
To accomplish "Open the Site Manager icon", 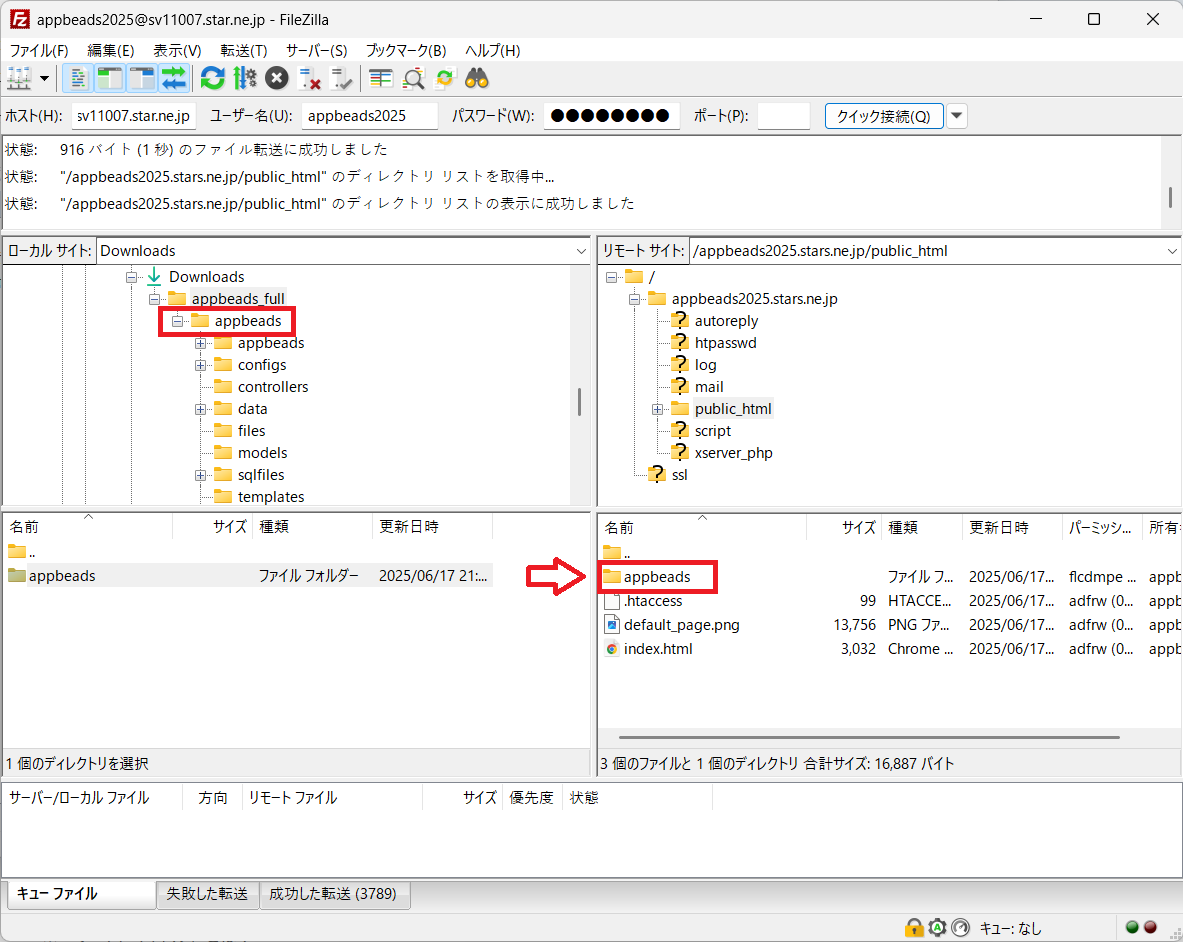I will tap(19, 78).
